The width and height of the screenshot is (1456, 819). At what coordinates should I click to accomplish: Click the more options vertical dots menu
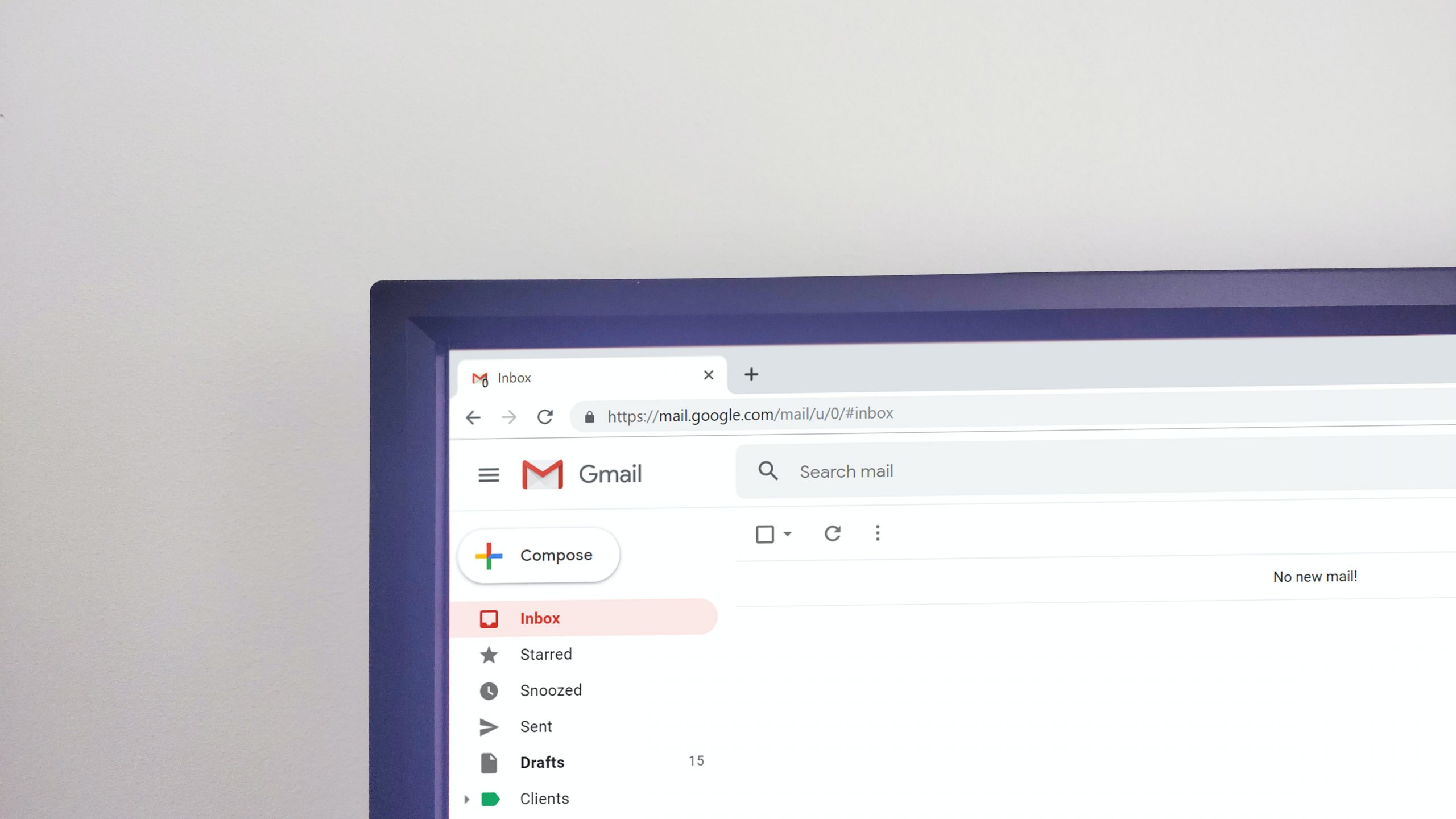click(x=877, y=533)
